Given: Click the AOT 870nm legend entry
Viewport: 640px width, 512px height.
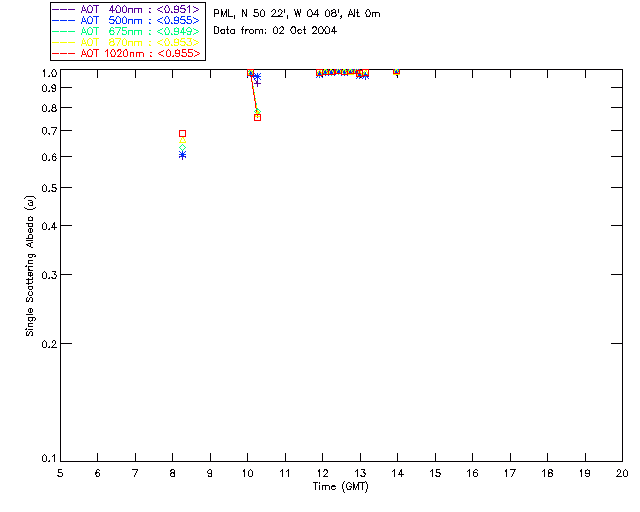Looking at the screenshot, I should tap(126, 42).
